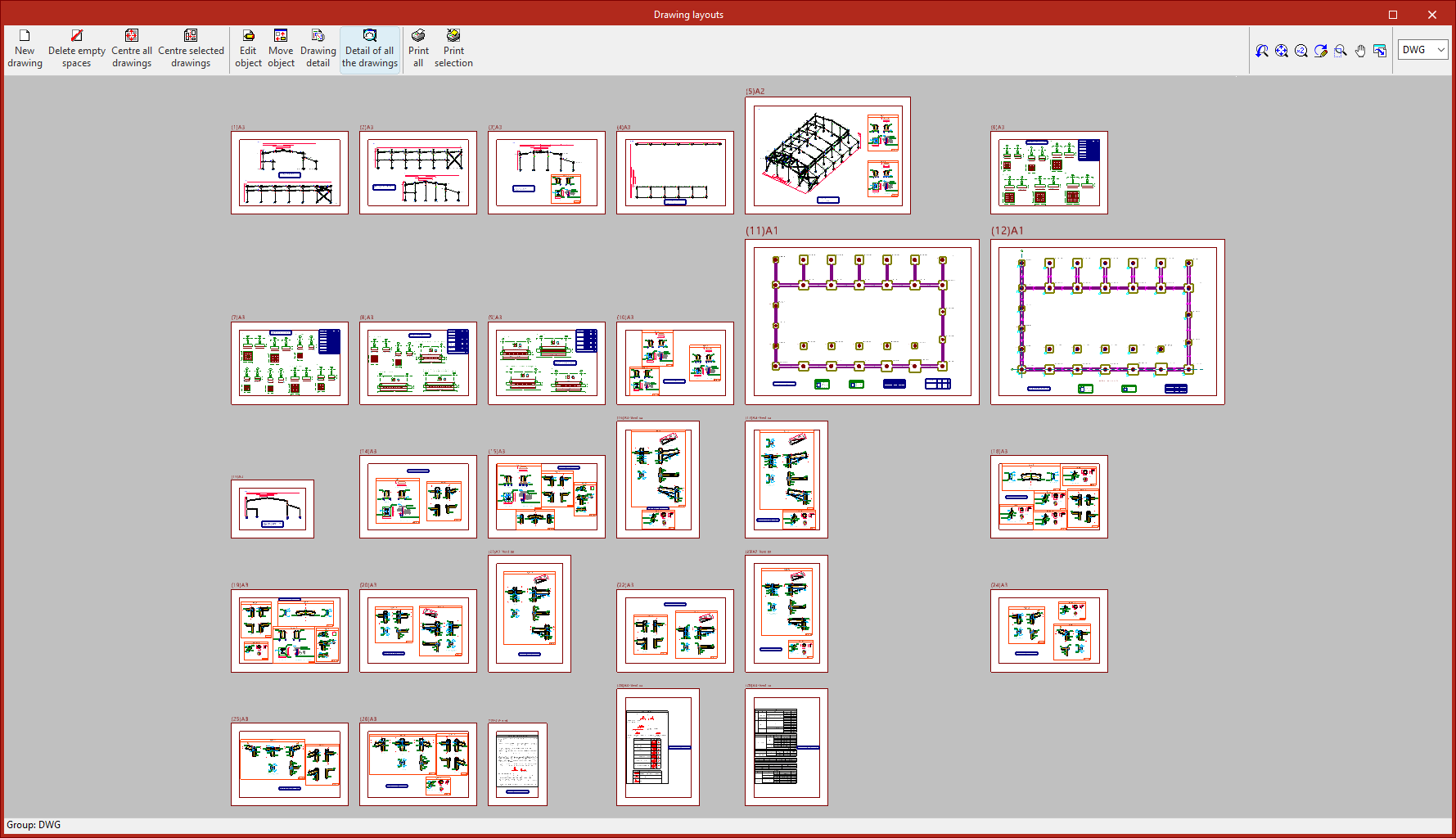This screenshot has width=1456, height=838.
Task: Select drawing sheet (24)A3 thumbnail
Action: 1049,631
